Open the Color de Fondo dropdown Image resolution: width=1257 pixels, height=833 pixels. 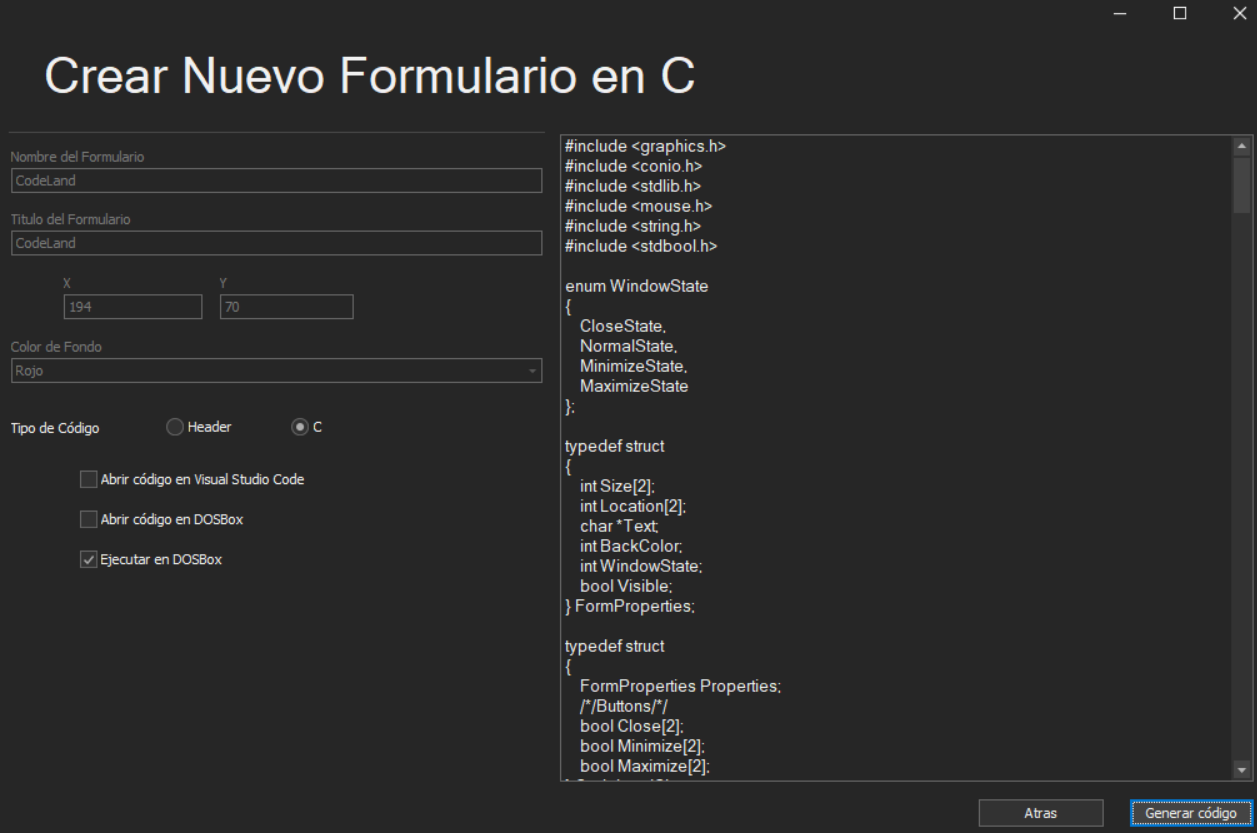point(277,371)
